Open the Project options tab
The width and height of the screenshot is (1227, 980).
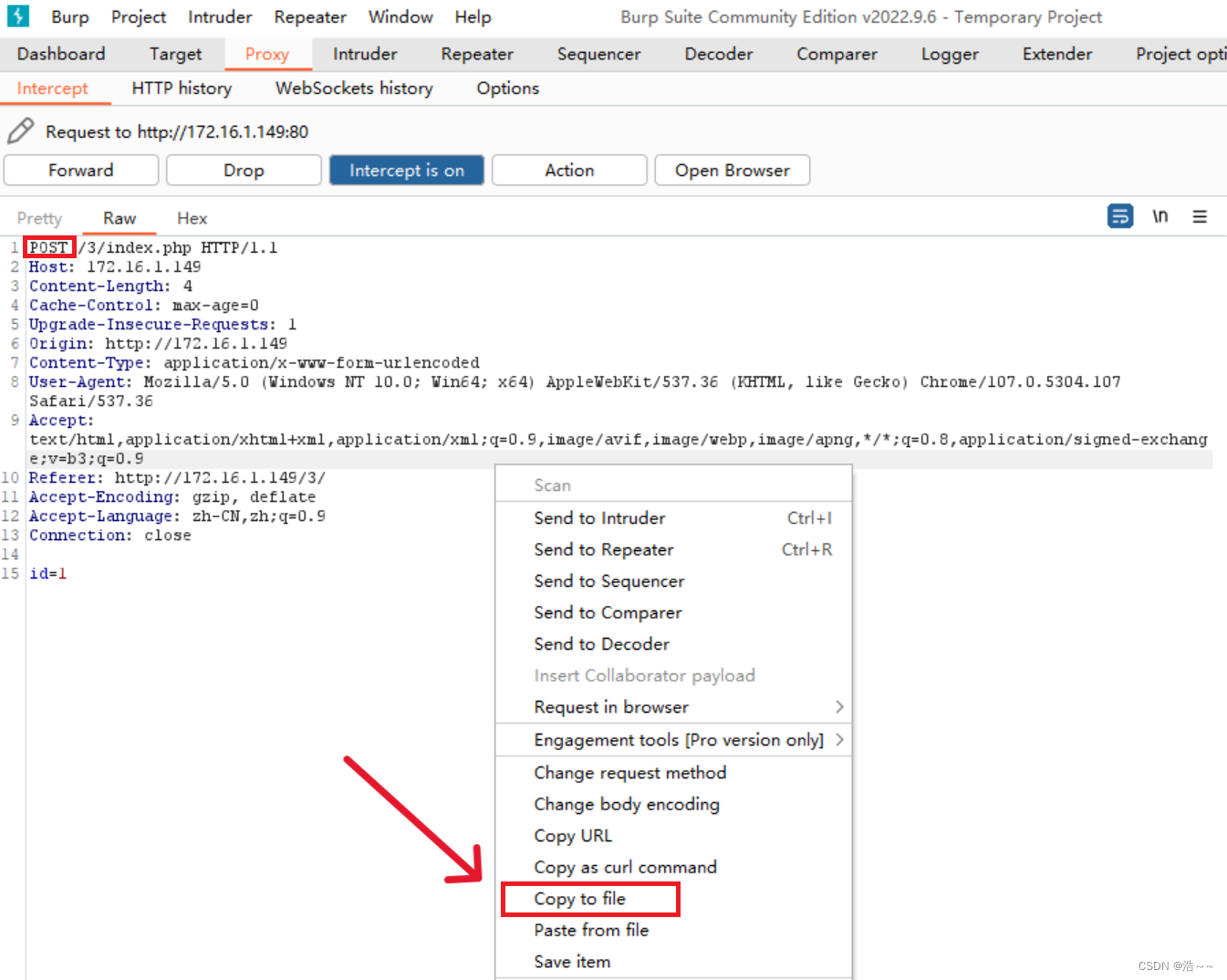coord(1180,54)
